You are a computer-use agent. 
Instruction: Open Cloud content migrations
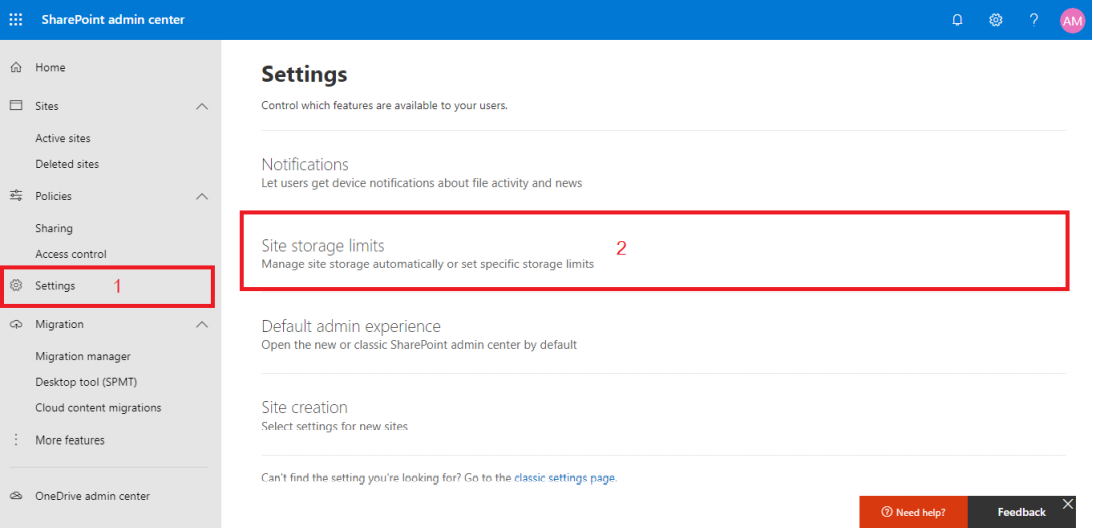pyautogui.click(x=98, y=407)
